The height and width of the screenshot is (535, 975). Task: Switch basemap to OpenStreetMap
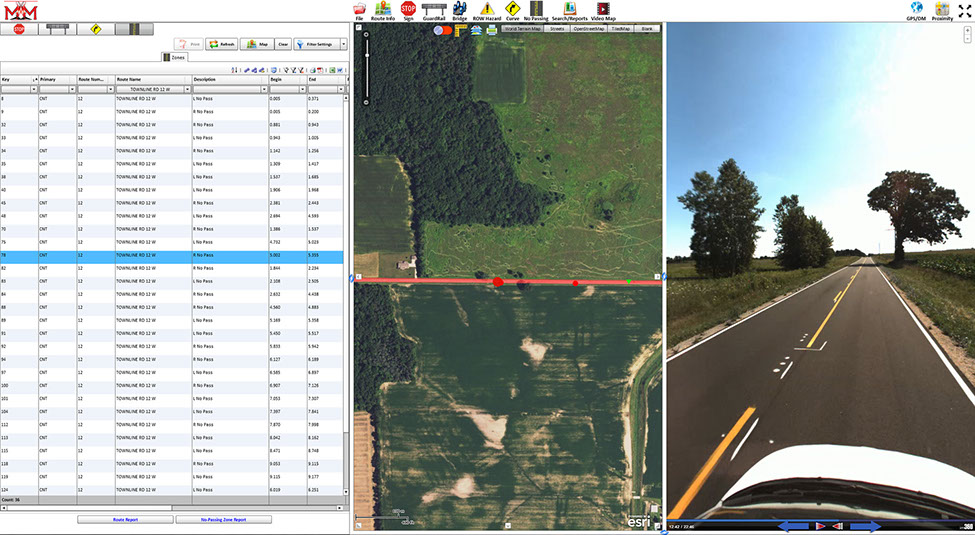587,30
